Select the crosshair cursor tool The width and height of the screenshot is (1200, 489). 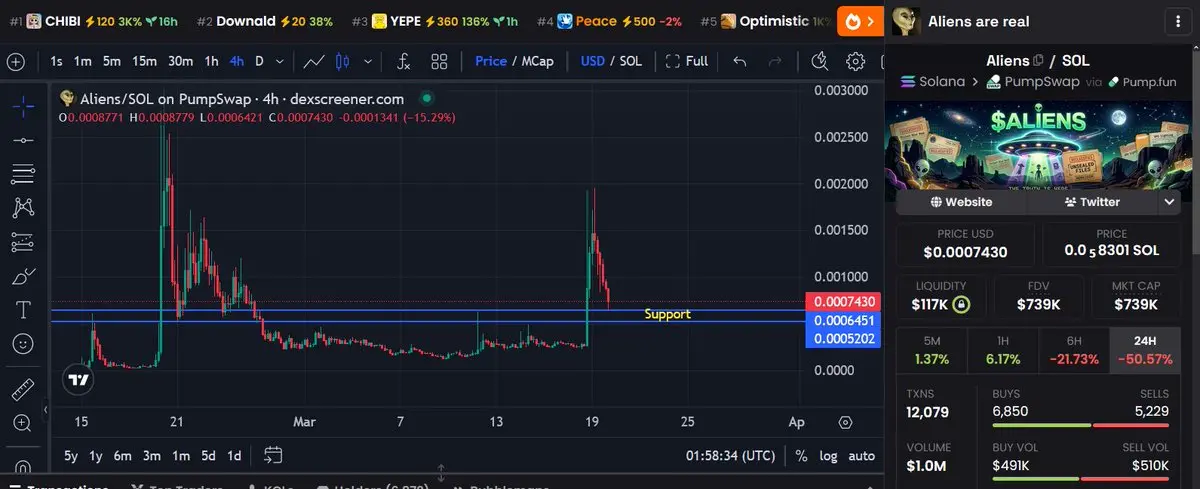point(22,105)
